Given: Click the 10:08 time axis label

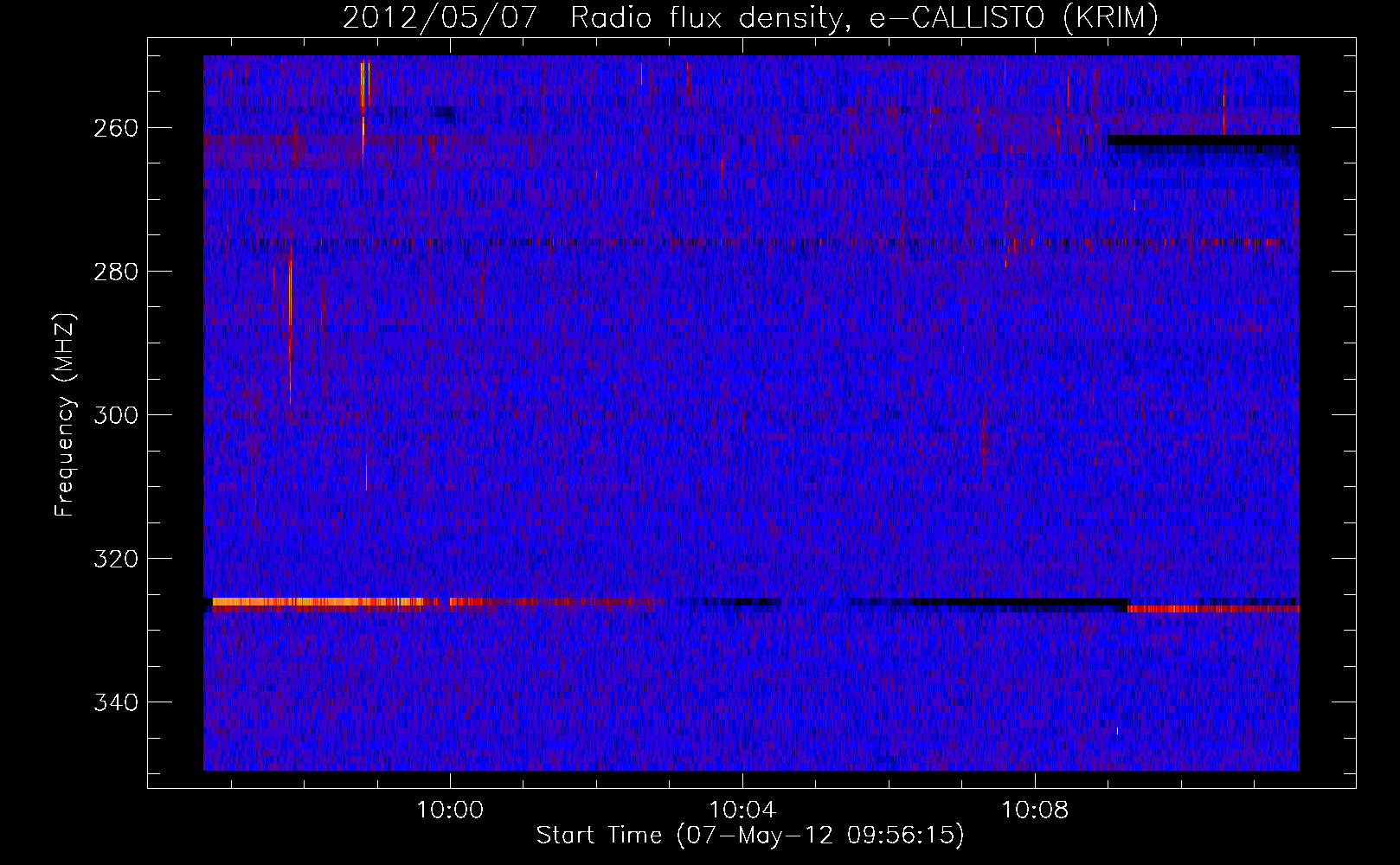Looking at the screenshot, I should point(1035,811).
